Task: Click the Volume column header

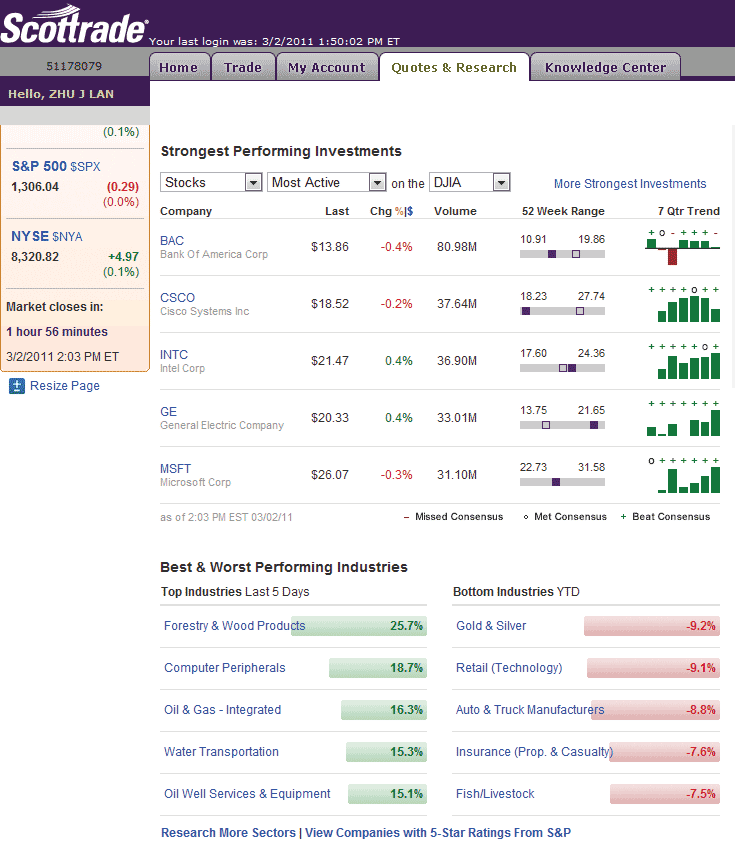Action: (455, 211)
